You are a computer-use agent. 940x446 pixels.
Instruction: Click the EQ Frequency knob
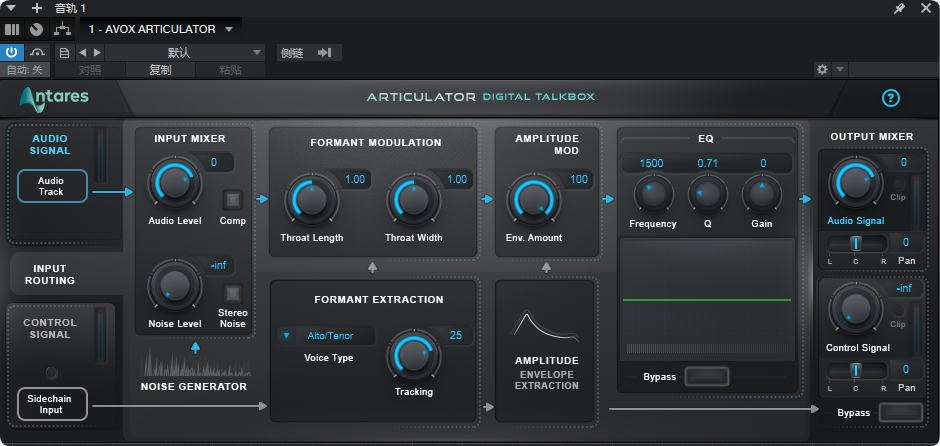tap(653, 194)
